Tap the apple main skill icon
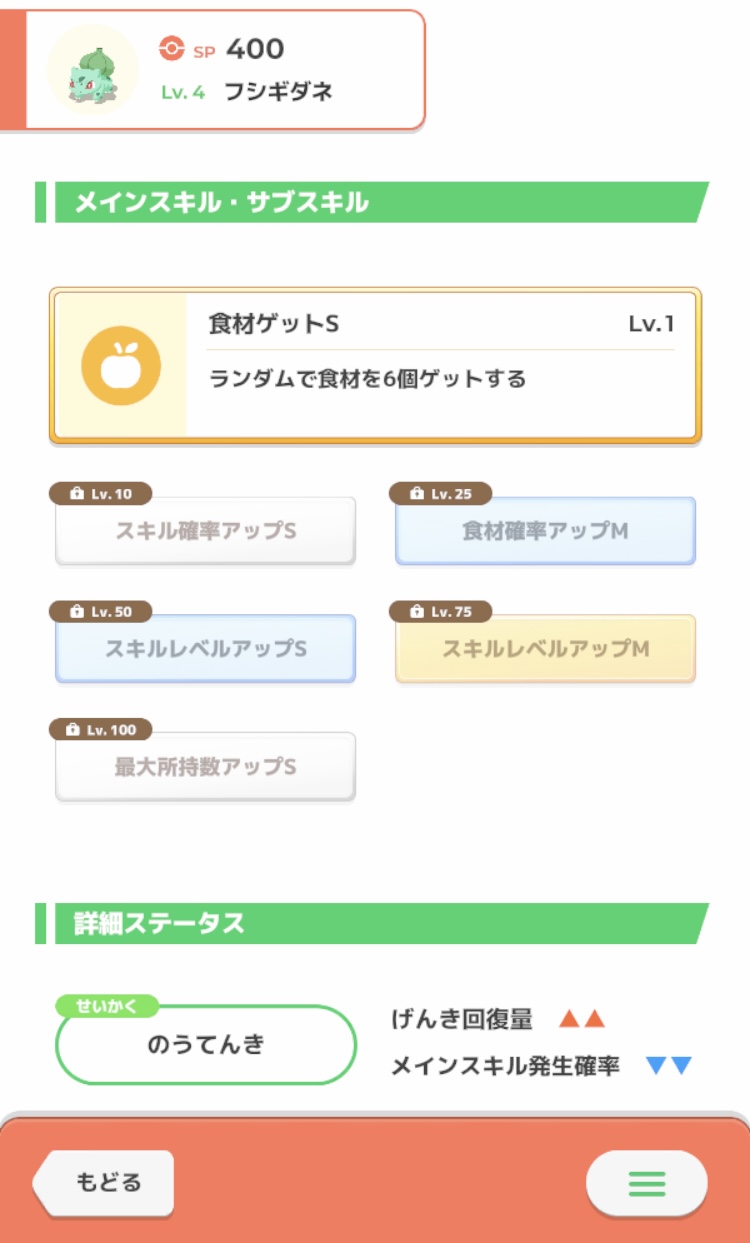This screenshot has width=750, height=1243. (x=121, y=365)
